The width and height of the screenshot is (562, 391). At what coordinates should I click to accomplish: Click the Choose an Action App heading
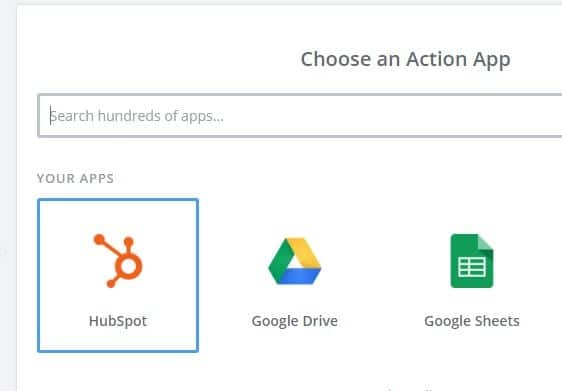pyautogui.click(x=405, y=59)
